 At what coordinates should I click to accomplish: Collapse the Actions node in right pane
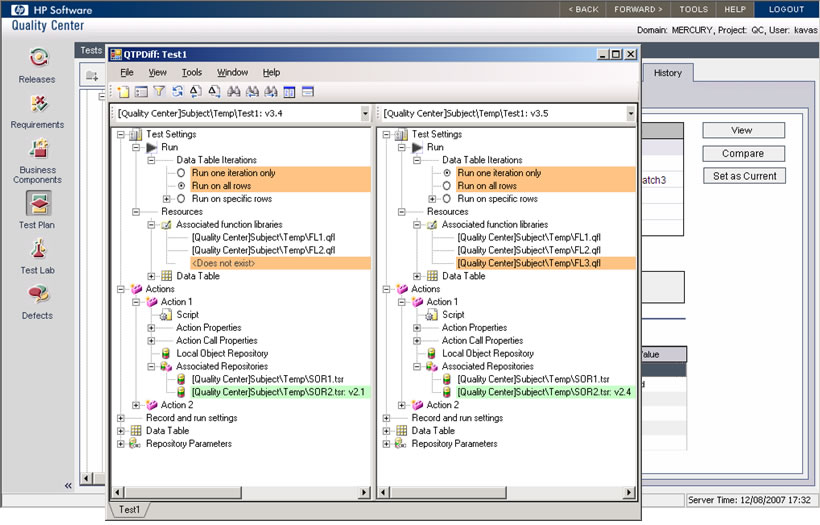(386, 289)
